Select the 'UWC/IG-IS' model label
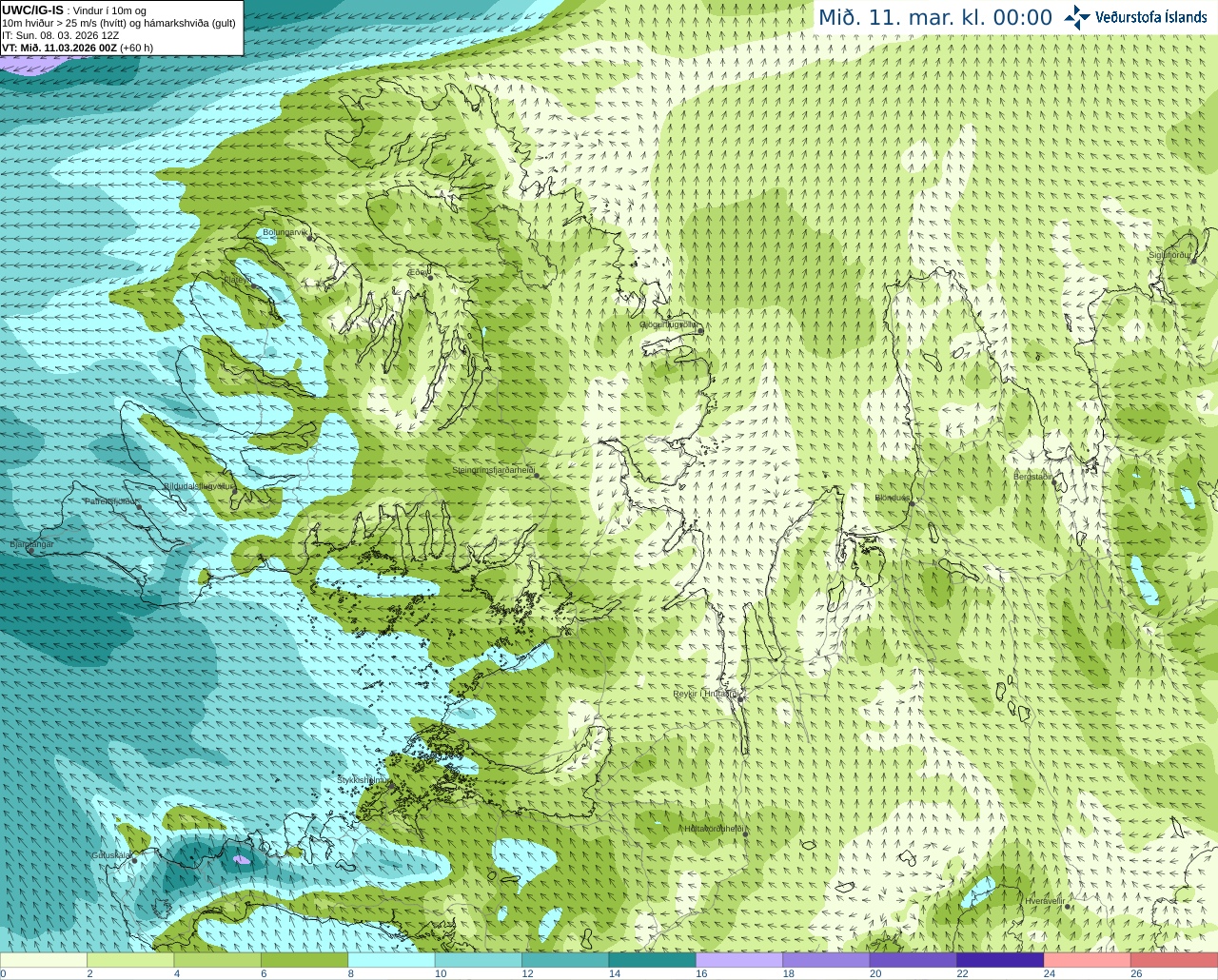 coord(32,10)
